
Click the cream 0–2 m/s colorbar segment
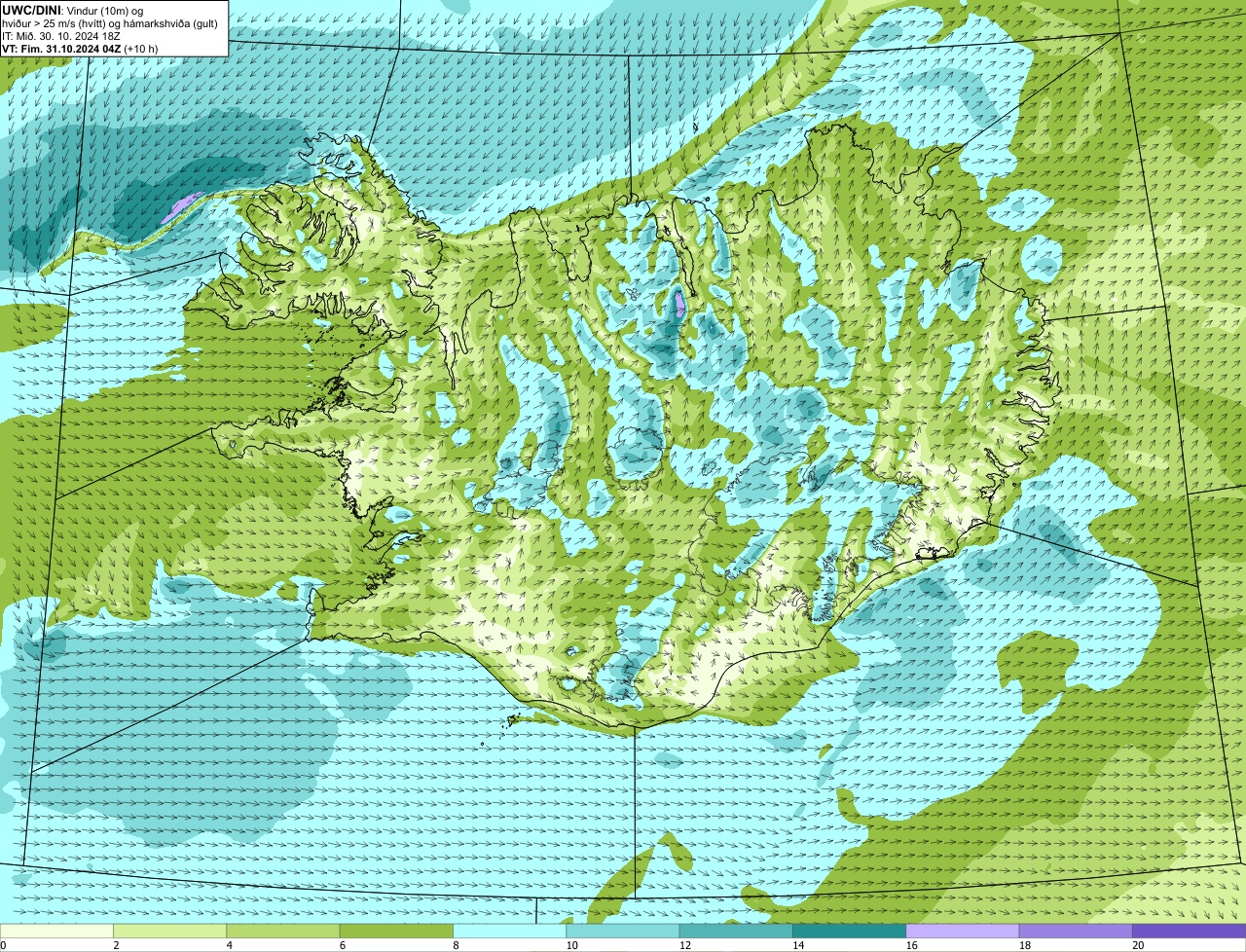pyautogui.click(x=56, y=931)
